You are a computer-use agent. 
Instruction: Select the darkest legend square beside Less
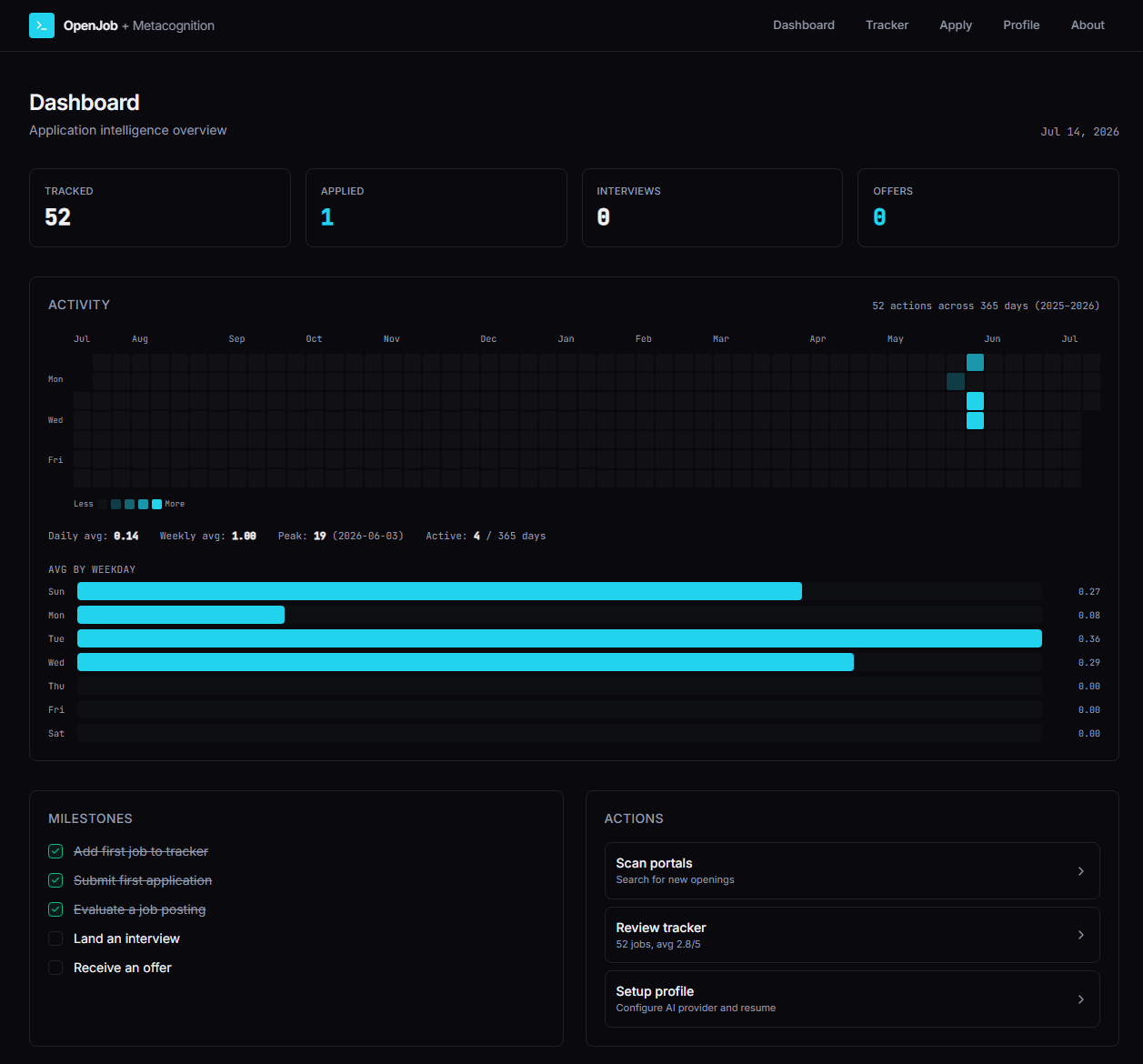point(103,504)
